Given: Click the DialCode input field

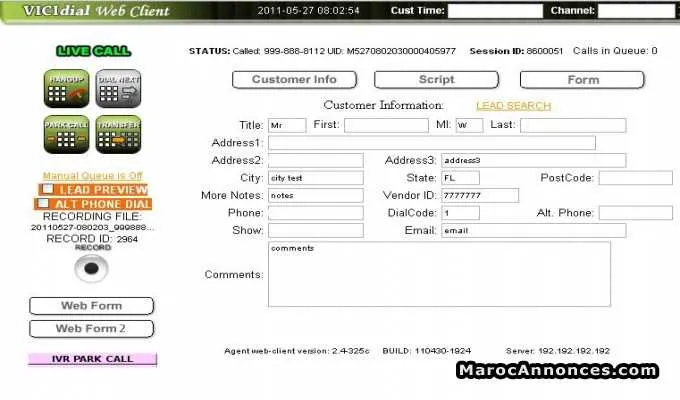Looking at the screenshot, I should coord(460,213).
